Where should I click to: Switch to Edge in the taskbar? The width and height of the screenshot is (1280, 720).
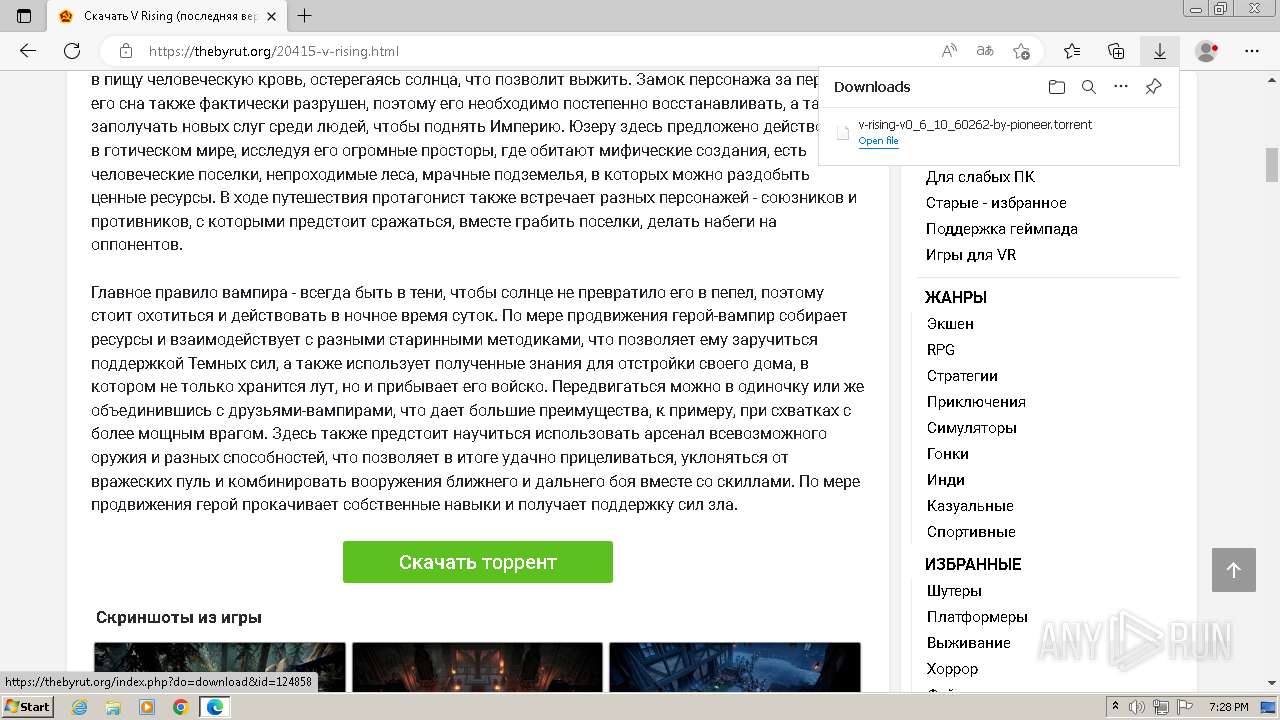(x=214, y=707)
